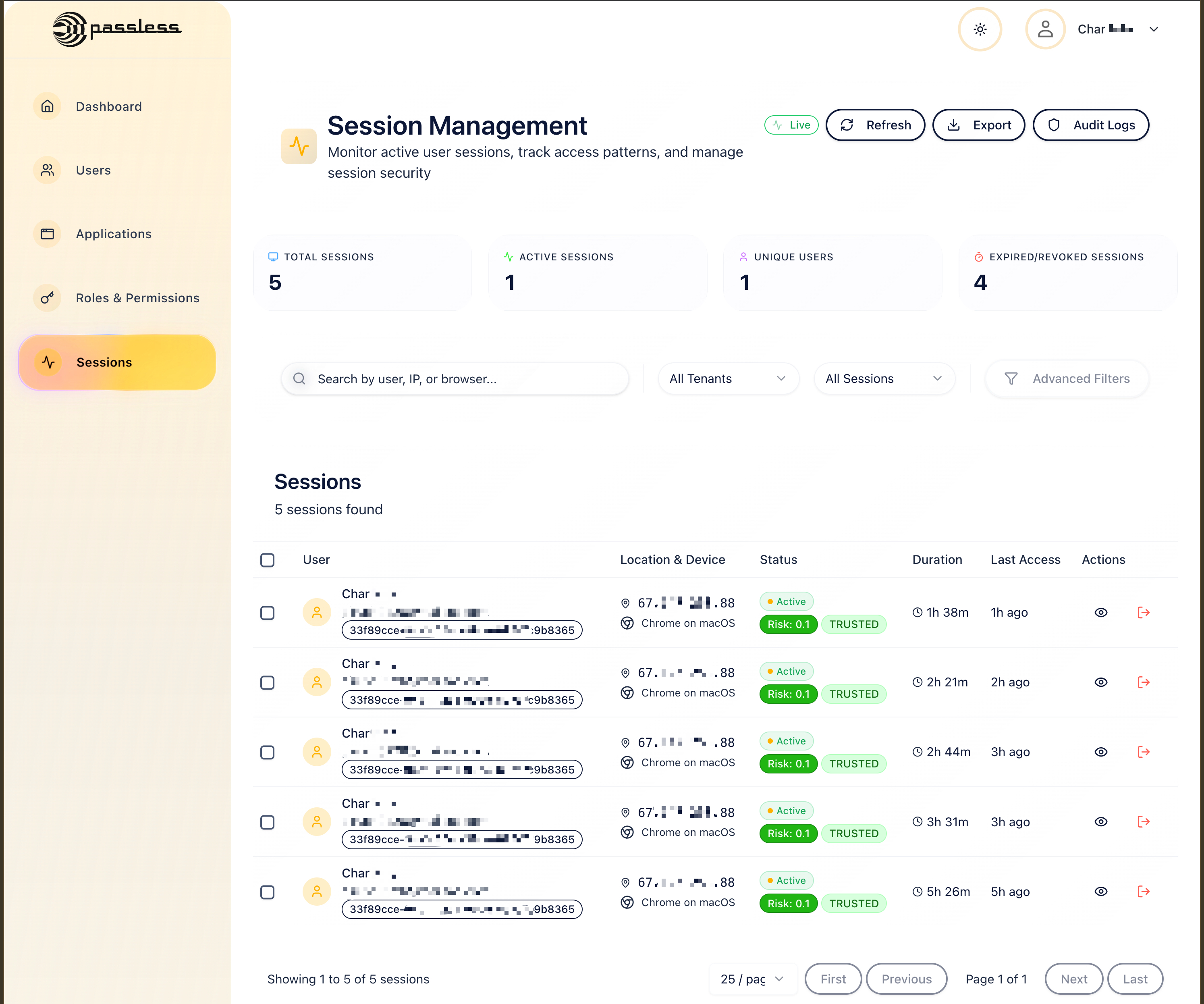Select the checkbox for the 2h 44m session
Image resolution: width=1204 pixels, height=1004 pixels.
pos(267,752)
